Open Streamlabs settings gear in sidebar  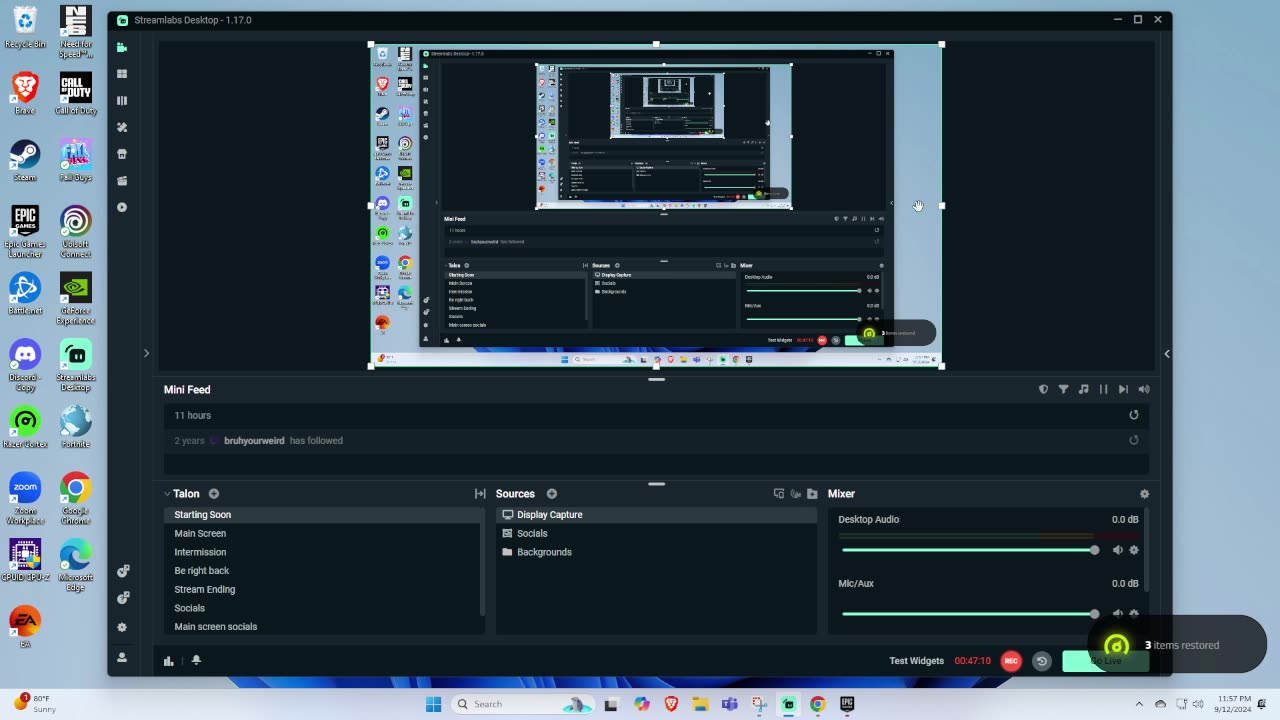[x=122, y=628]
